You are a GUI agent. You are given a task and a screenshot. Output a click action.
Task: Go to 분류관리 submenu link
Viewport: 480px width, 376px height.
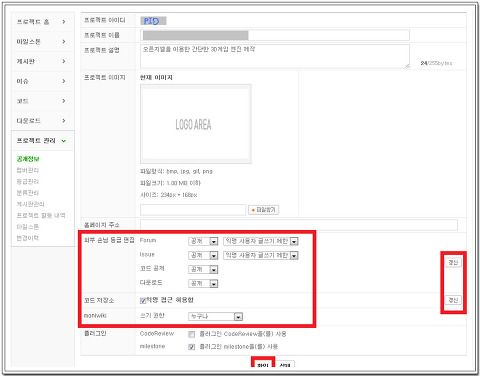click(28, 193)
